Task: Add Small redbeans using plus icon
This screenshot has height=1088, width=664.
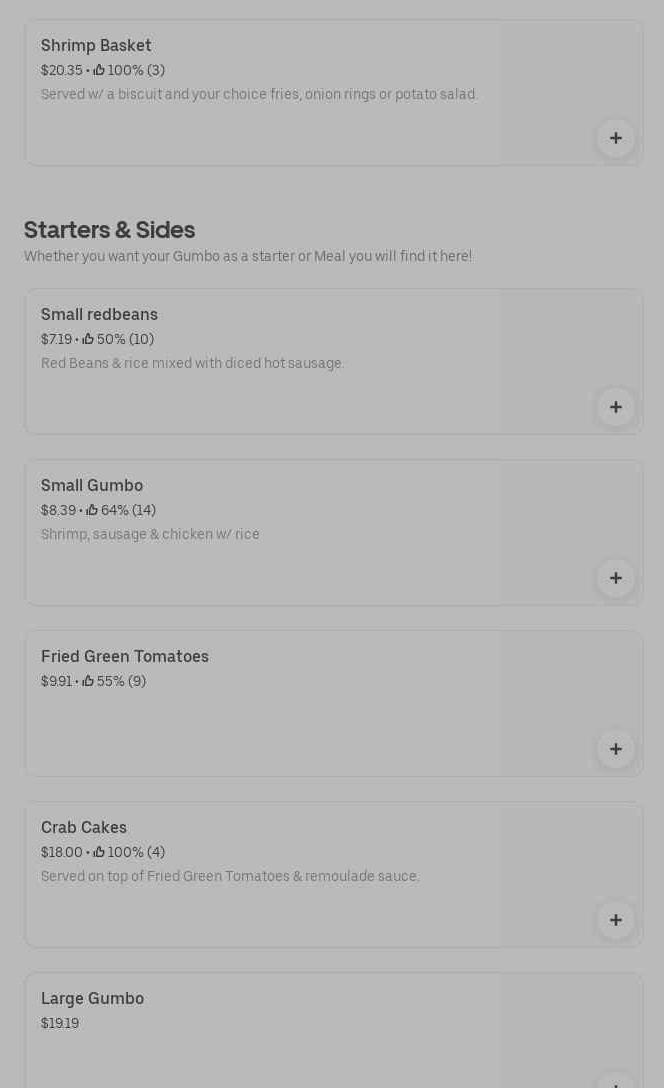Action: point(615,407)
